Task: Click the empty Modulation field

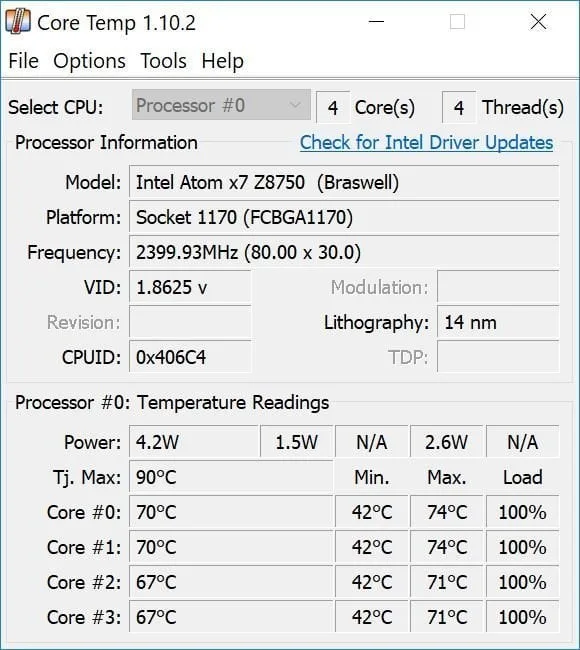Action: point(498,287)
